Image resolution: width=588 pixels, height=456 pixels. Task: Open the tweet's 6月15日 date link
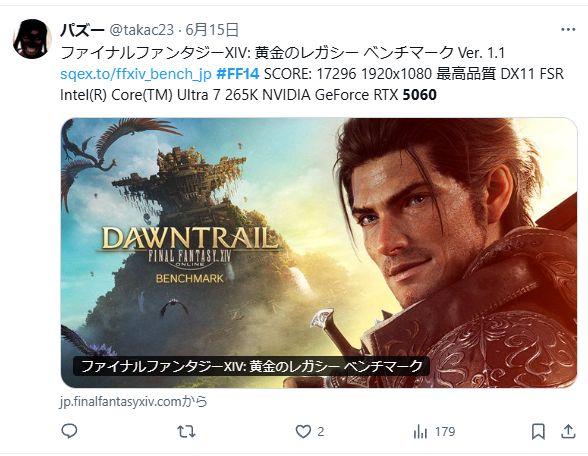tap(212, 30)
